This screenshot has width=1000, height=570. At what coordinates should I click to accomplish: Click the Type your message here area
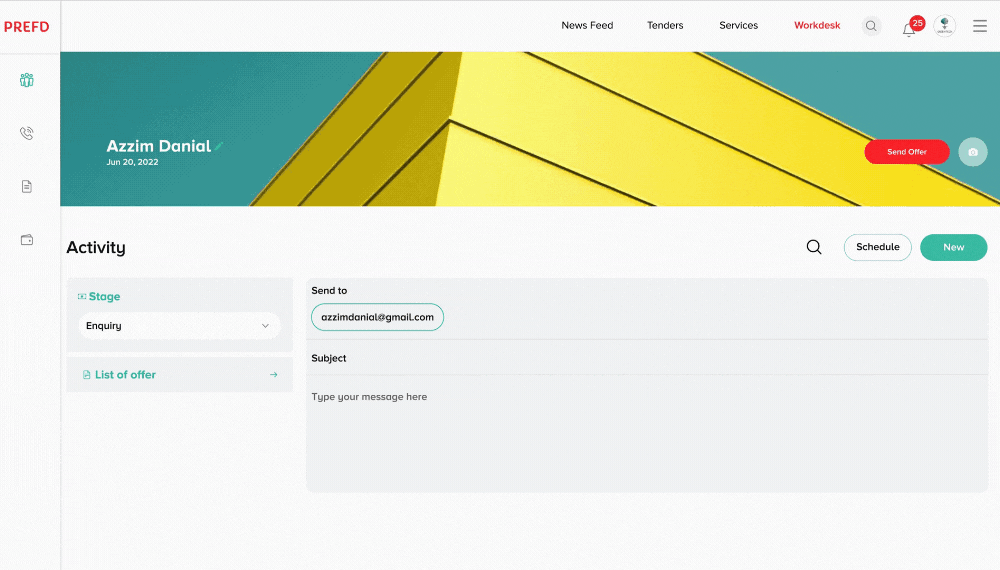647,434
